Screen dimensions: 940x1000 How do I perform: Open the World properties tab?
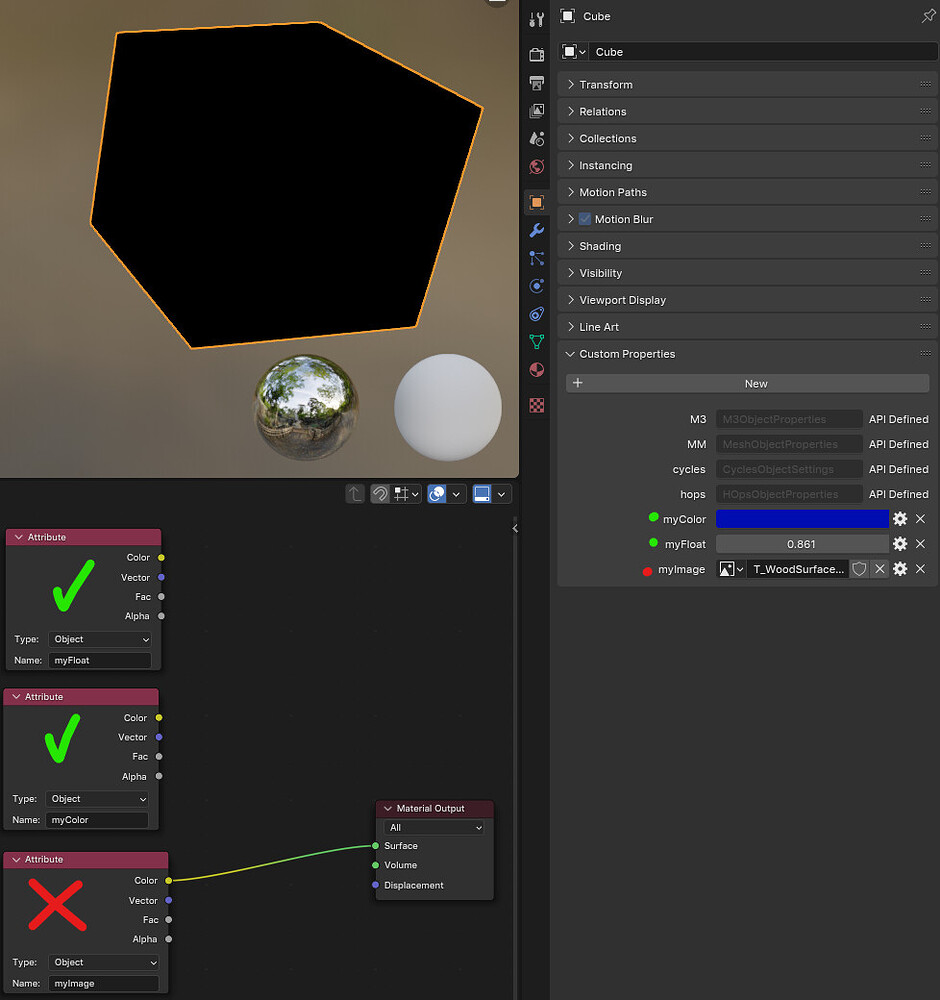pyautogui.click(x=537, y=166)
